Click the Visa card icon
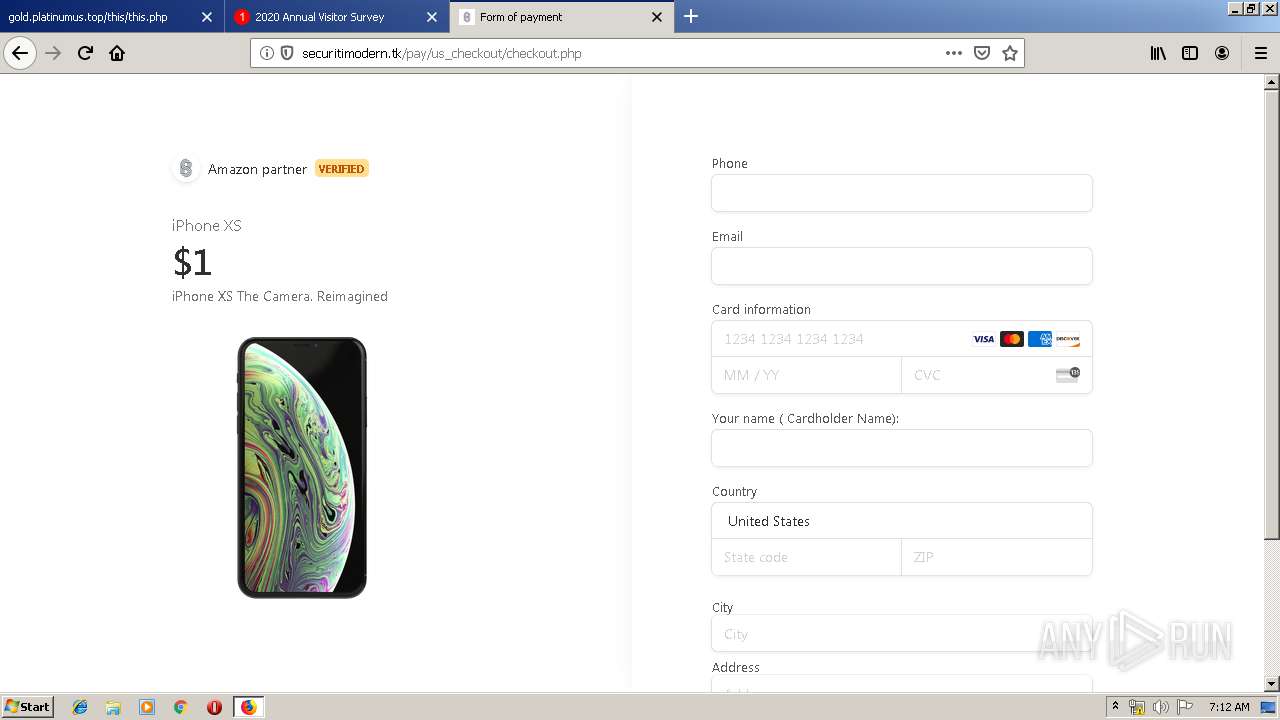 [984, 339]
